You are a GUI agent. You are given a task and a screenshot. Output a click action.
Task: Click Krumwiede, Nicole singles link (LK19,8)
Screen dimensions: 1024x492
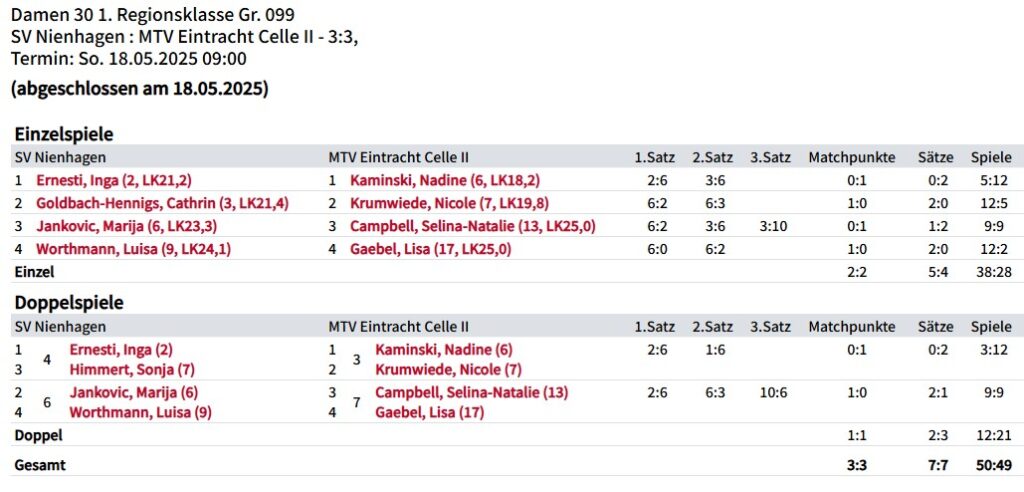coord(449,203)
